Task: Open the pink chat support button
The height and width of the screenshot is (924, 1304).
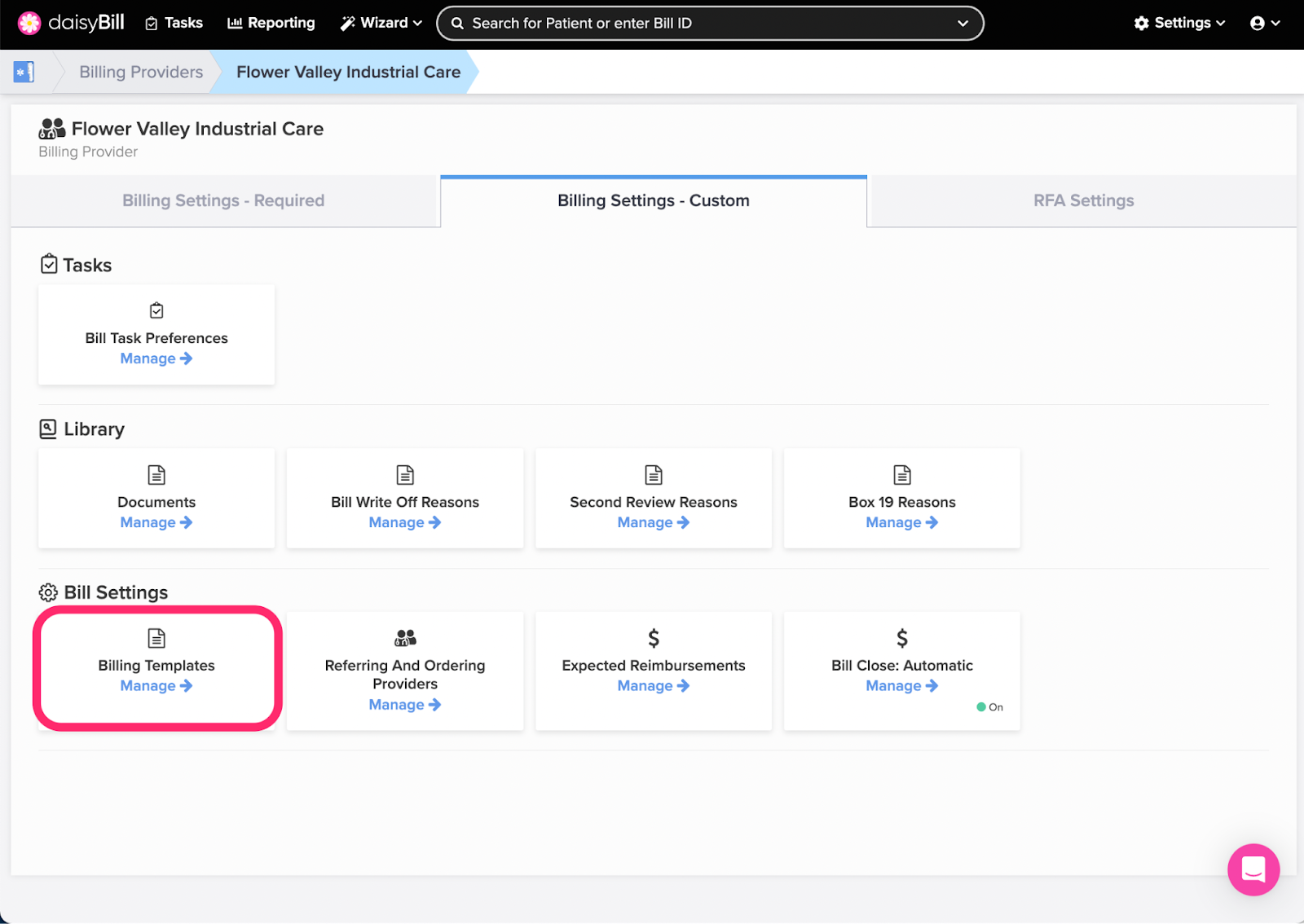Action: (1253, 869)
